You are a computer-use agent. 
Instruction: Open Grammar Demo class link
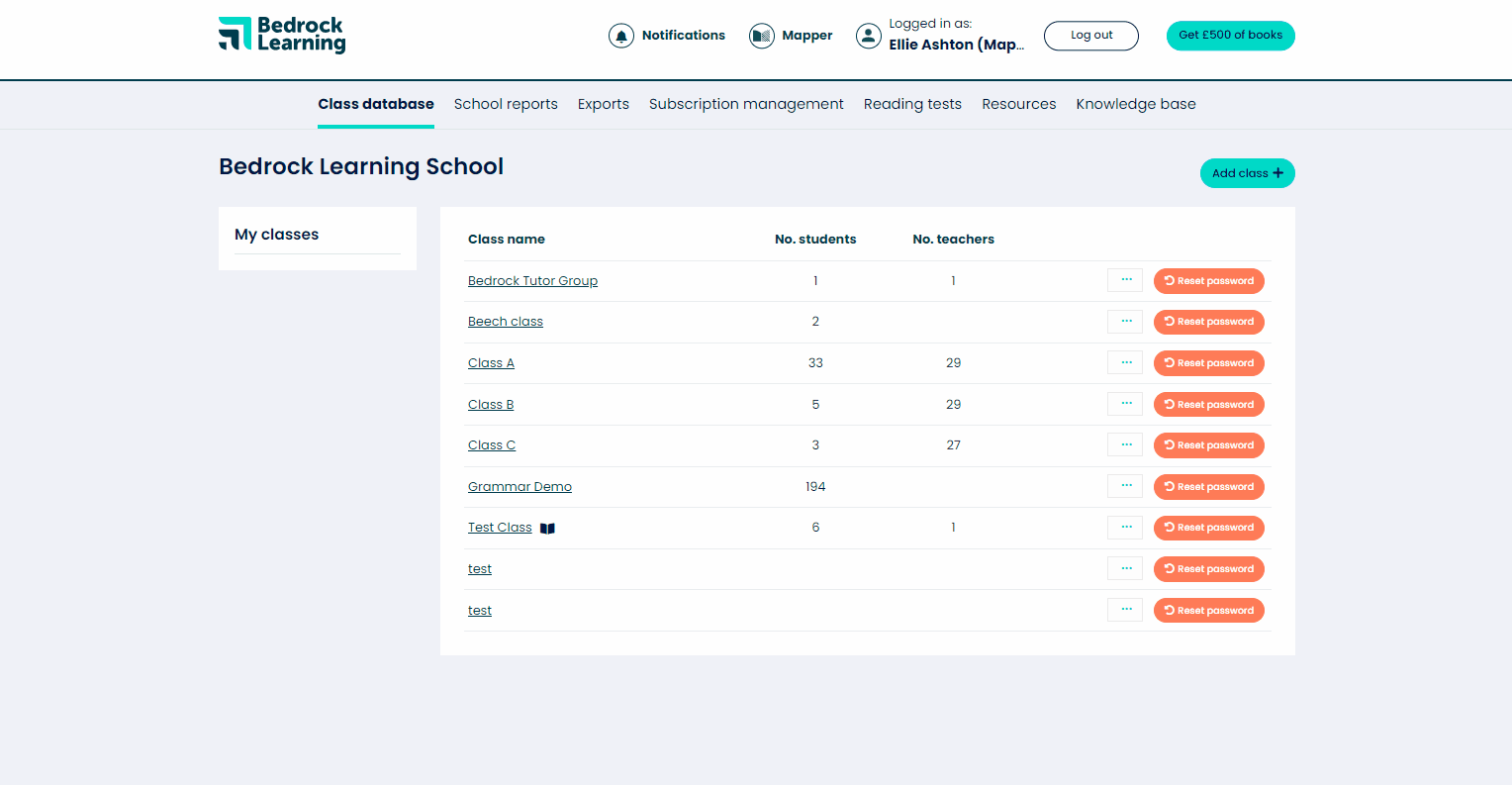pyautogui.click(x=520, y=487)
